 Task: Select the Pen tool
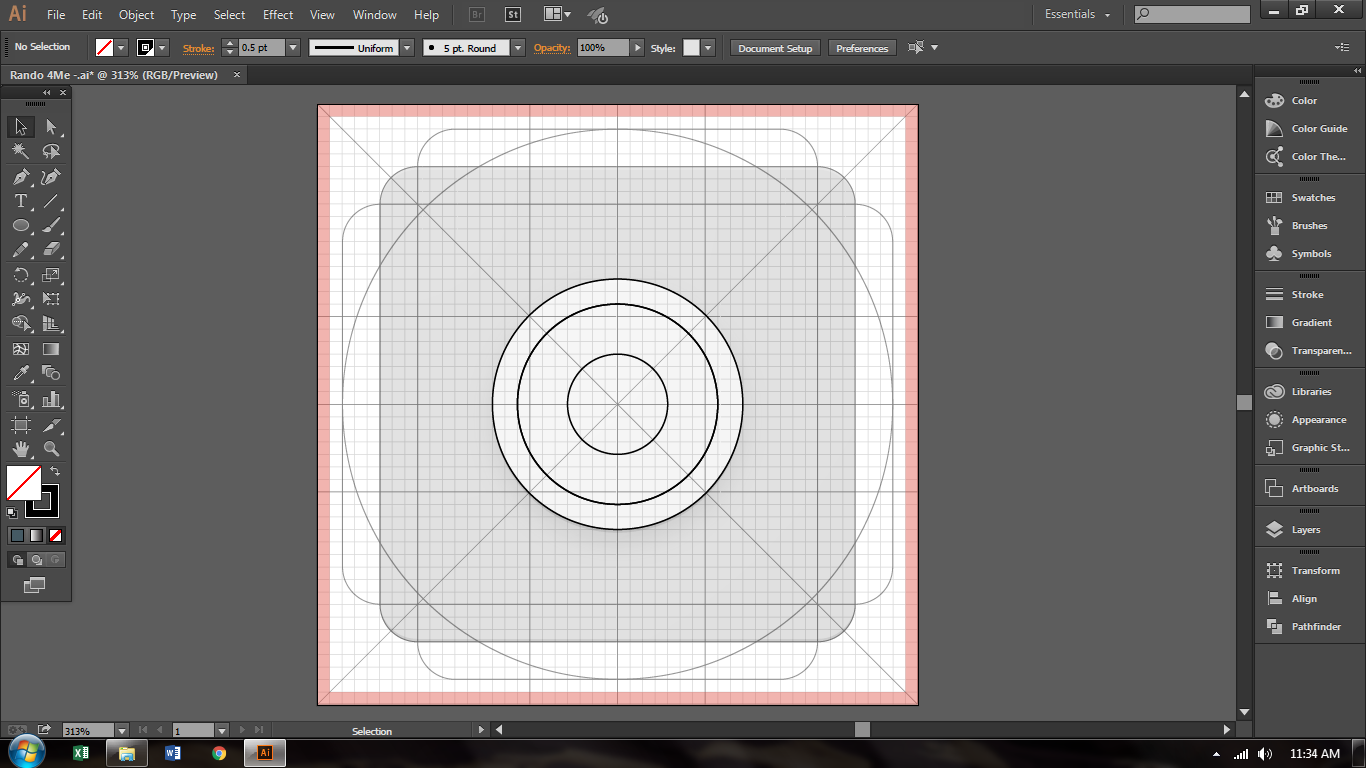click(x=21, y=177)
